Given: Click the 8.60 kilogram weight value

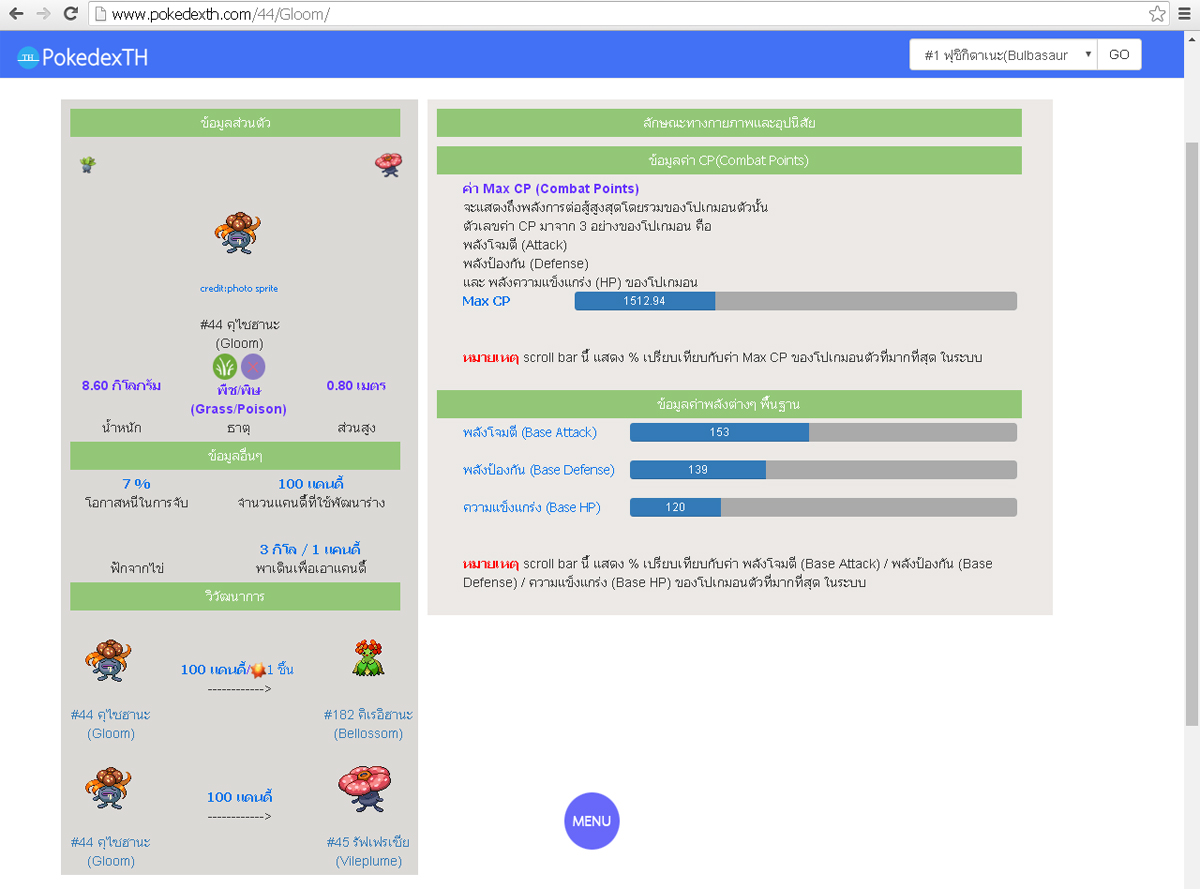Looking at the screenshot, I should 121,385.
